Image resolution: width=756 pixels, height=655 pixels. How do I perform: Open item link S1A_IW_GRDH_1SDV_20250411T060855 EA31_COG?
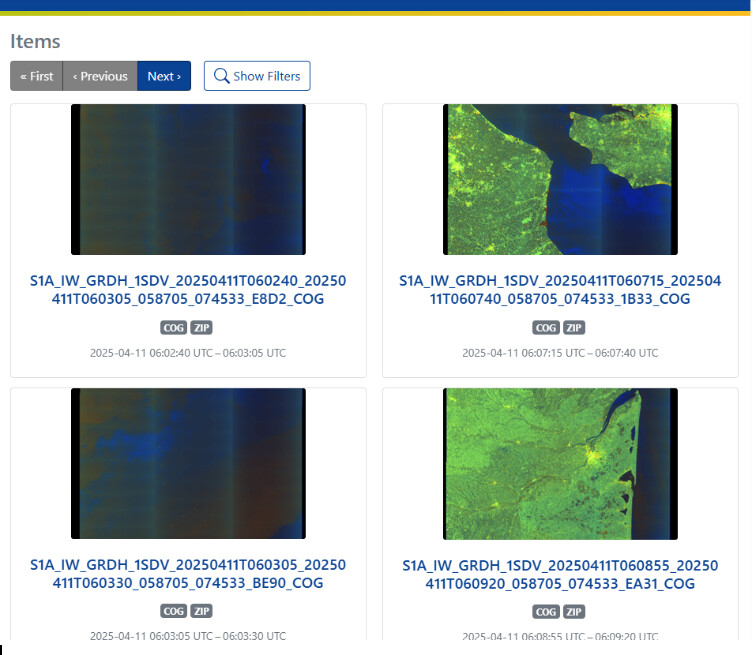[560, 574]
